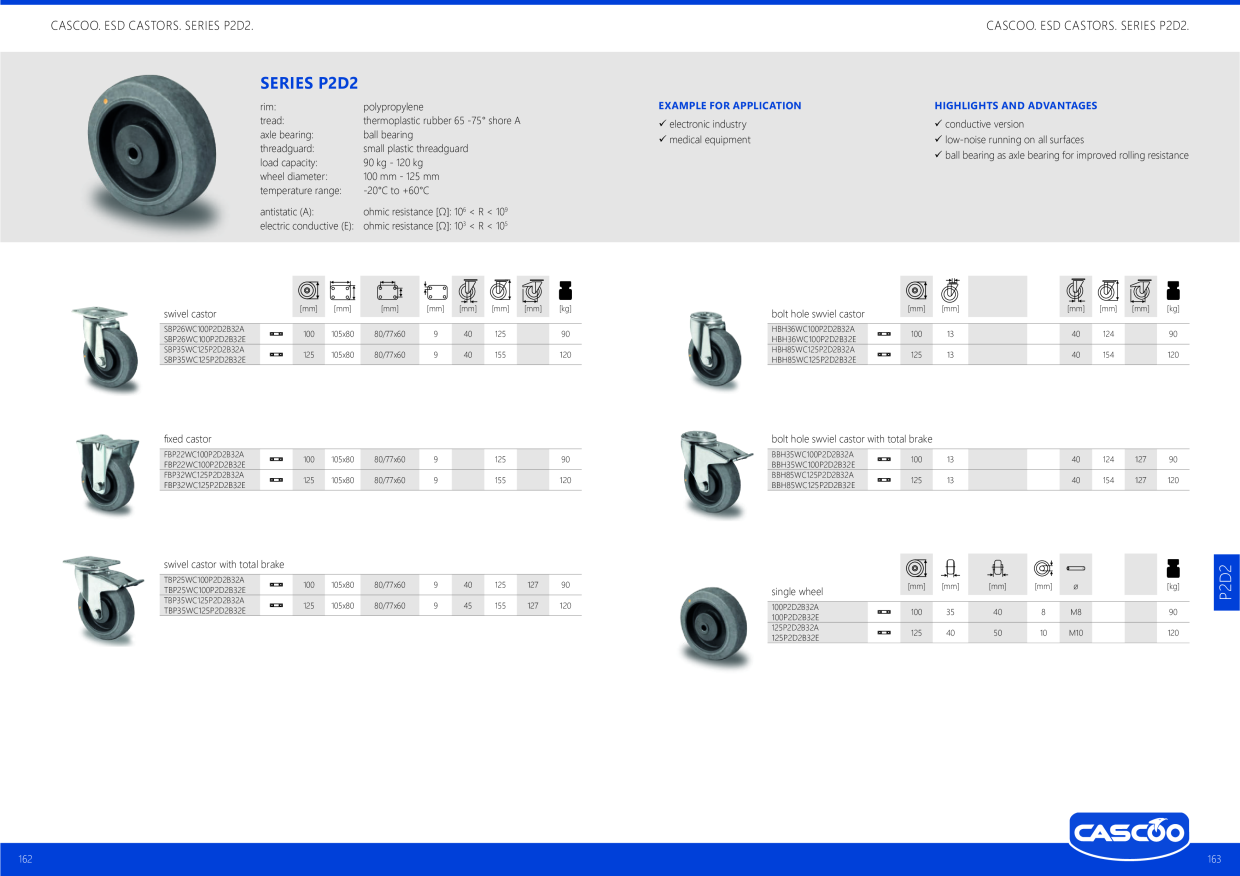Open the bolt hole swivel castor product photo
The image size is (1240, 876).
click(x=714, y=350)
